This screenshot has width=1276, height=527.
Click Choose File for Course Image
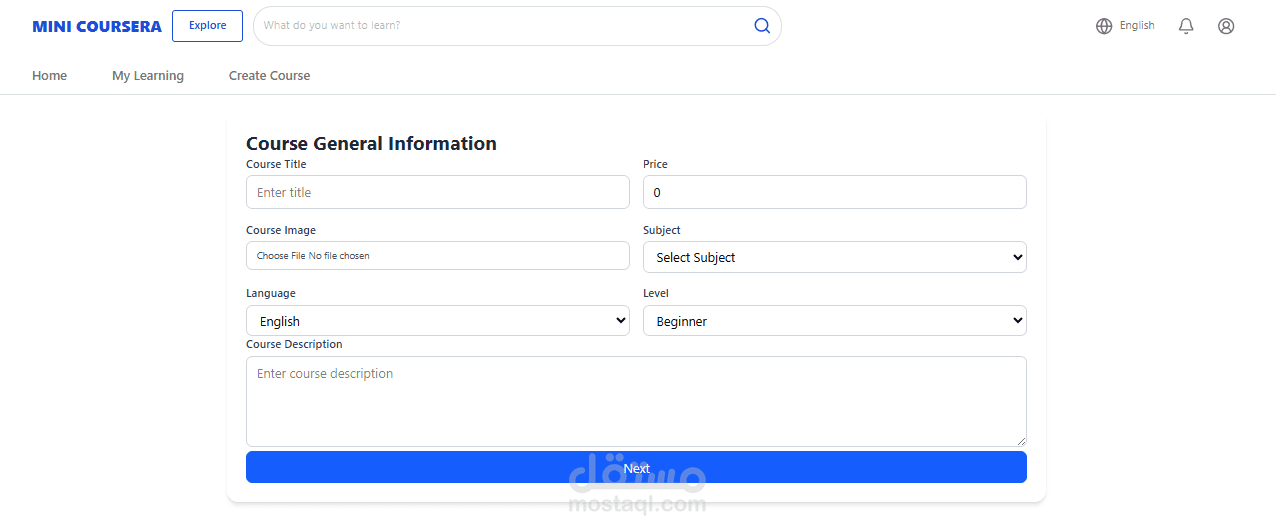[x=281, y=256]
